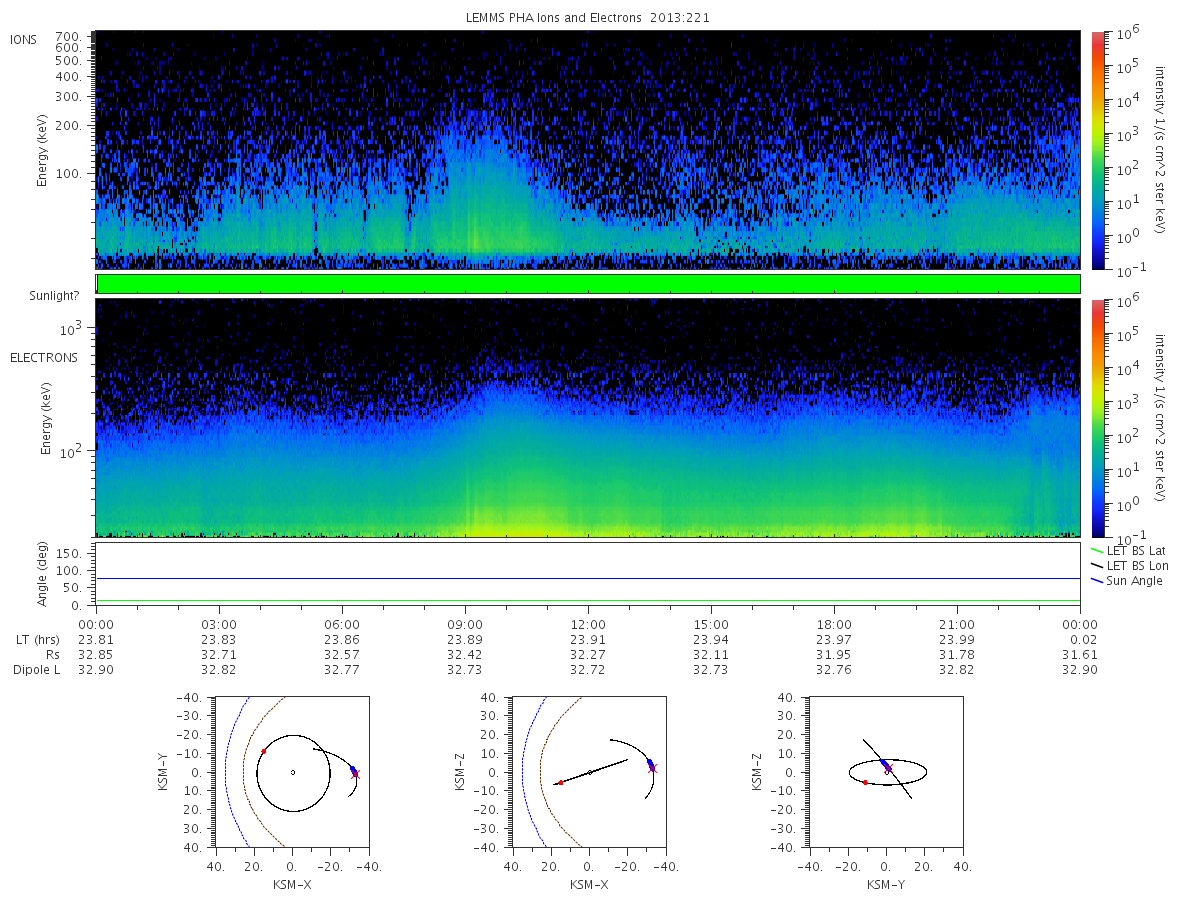
Task: Click the orbit ellipse in KSM-Y/KSM-Z plot
Action: tap(888, 771)
